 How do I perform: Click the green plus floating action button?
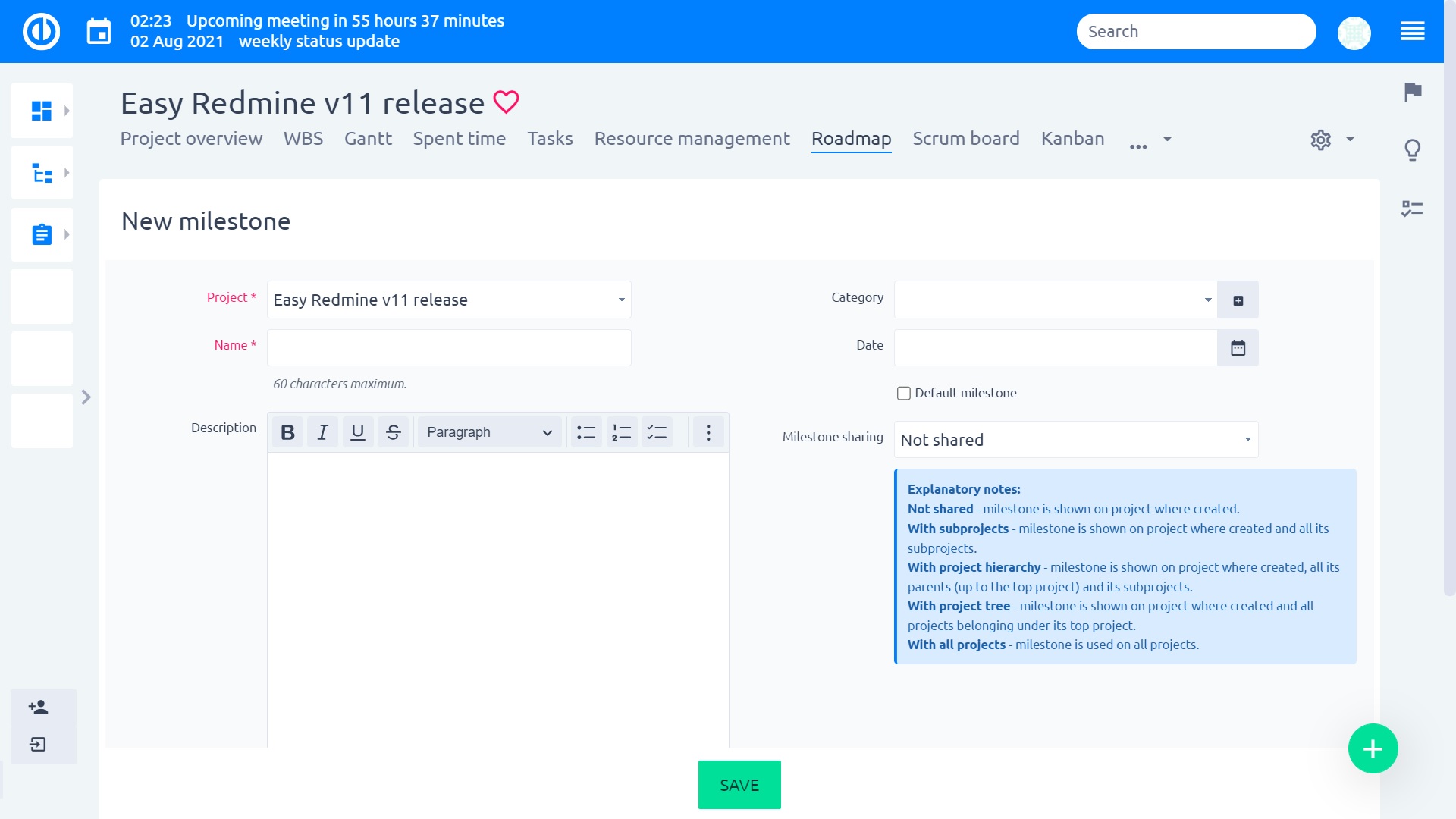click(1373, 748)
